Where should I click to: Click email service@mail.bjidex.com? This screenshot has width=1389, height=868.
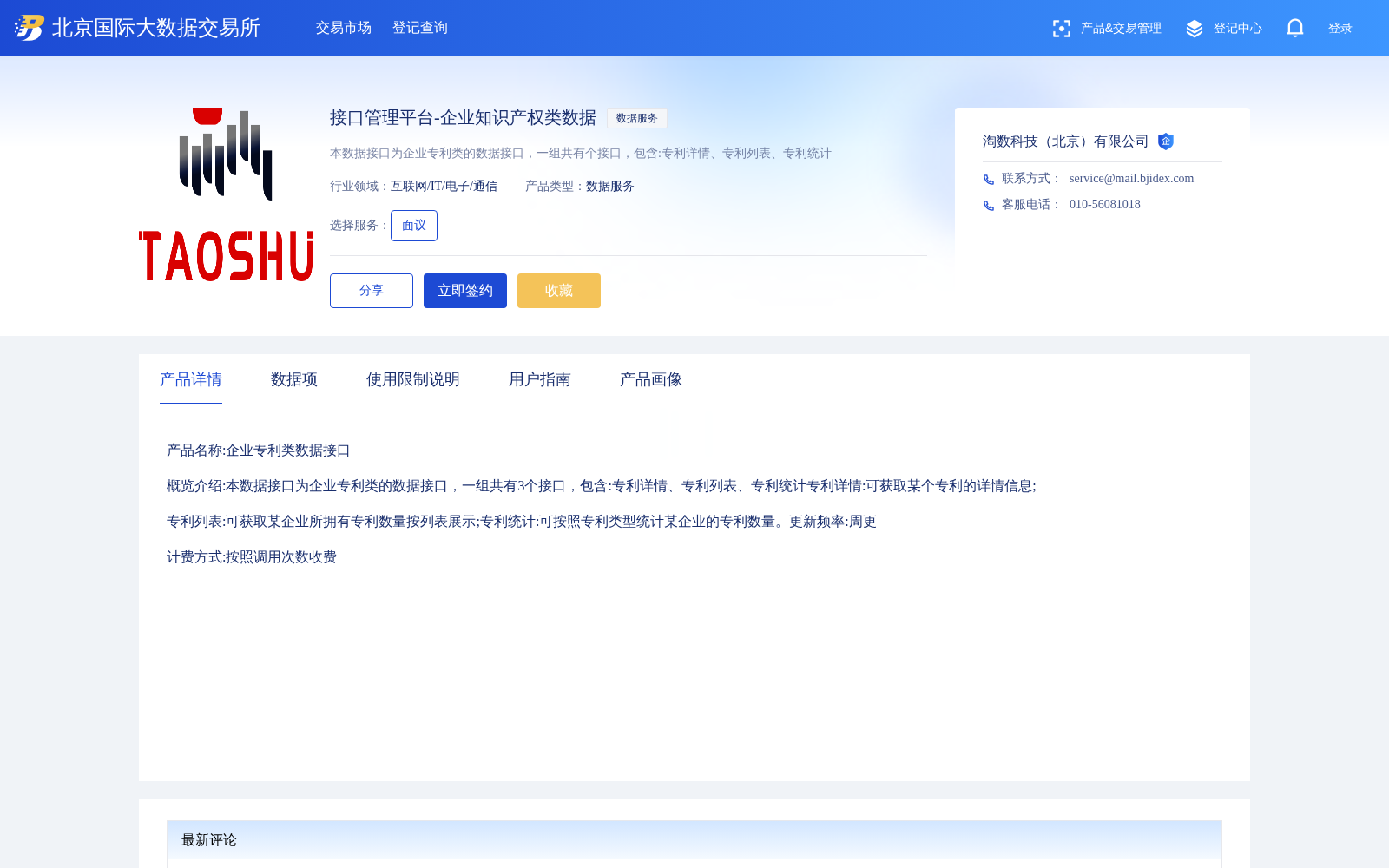[1131, 179]
